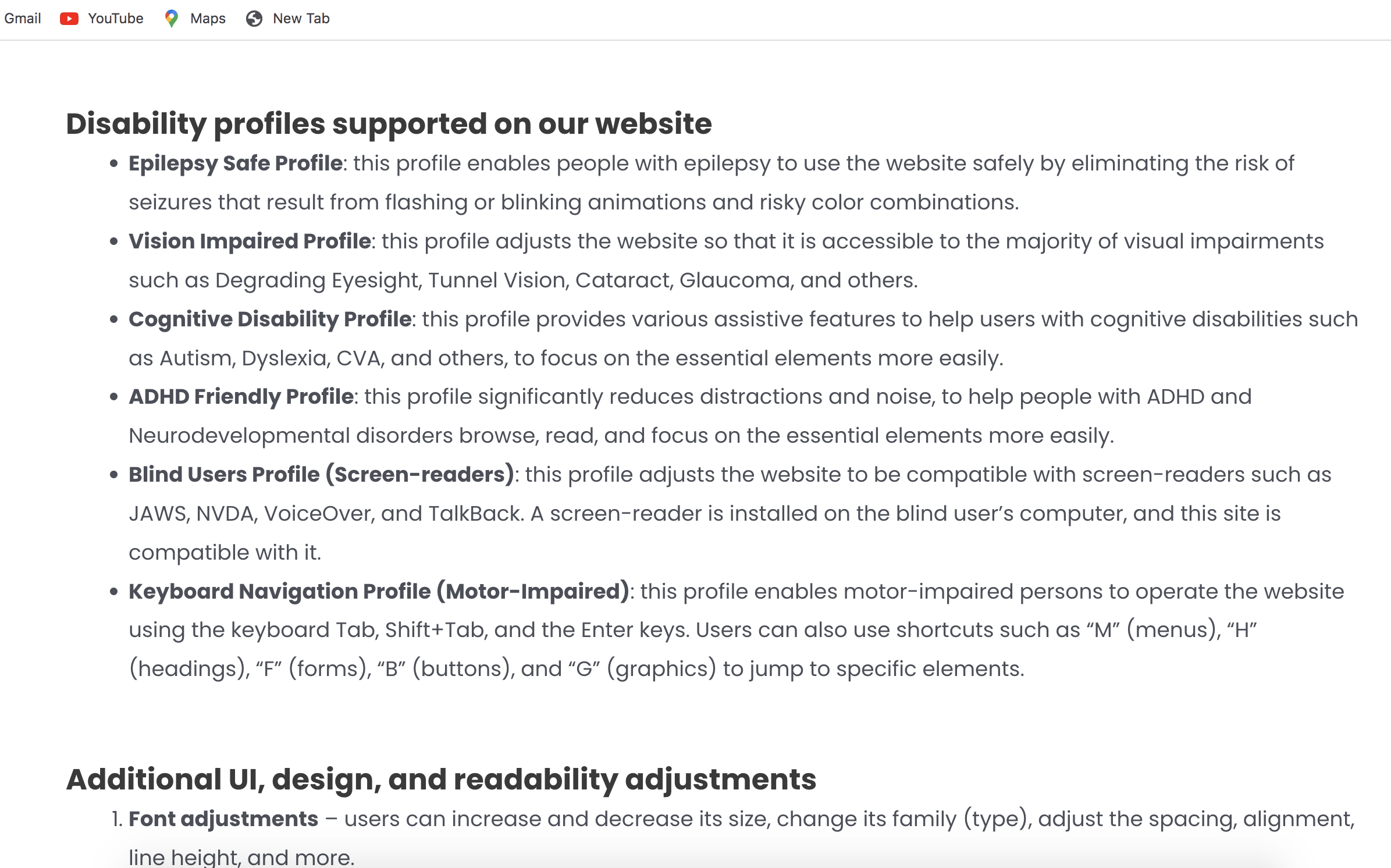Click the 'Additional UI, design, and readability adjustments' heading

(441, 780)
